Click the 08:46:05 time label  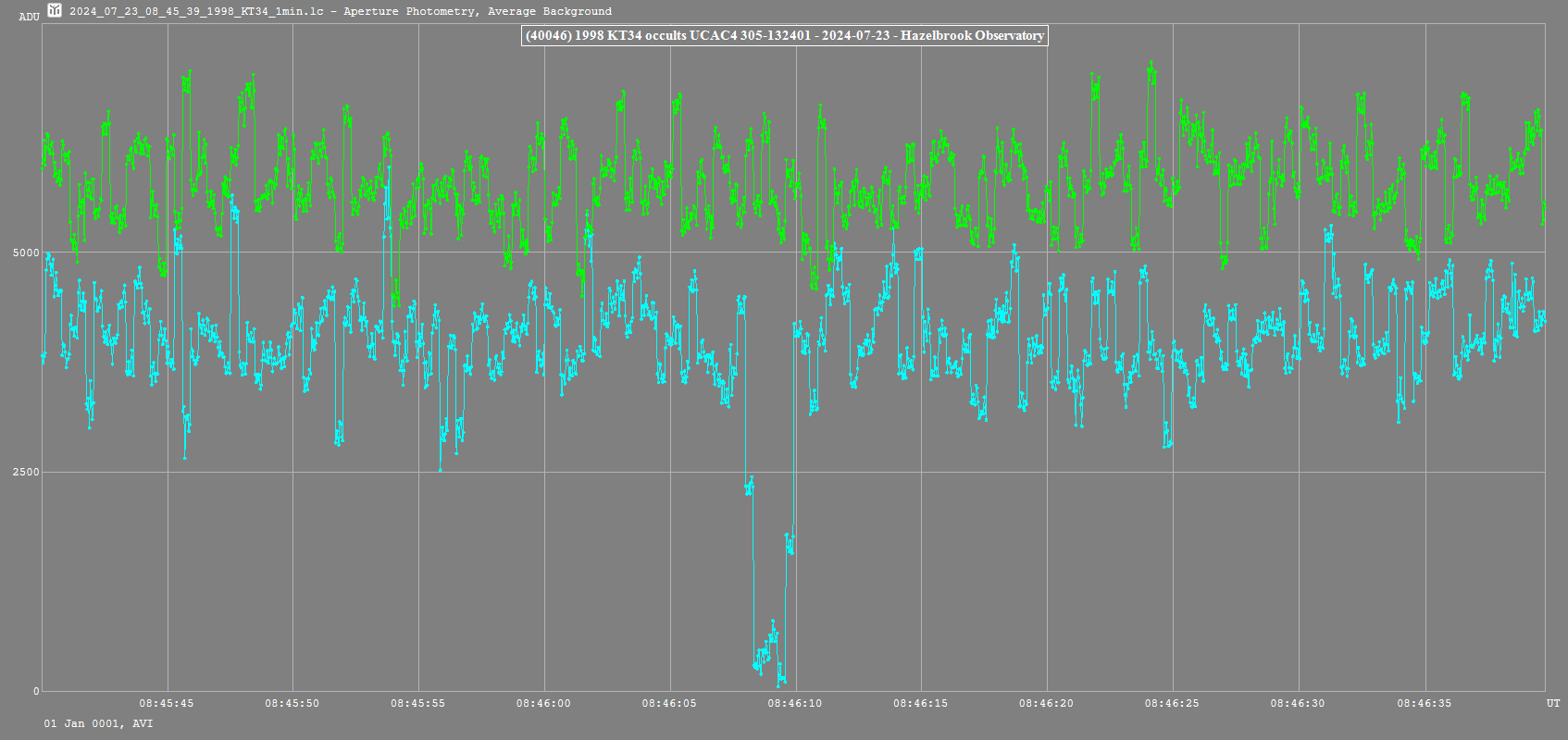(670, 703)
